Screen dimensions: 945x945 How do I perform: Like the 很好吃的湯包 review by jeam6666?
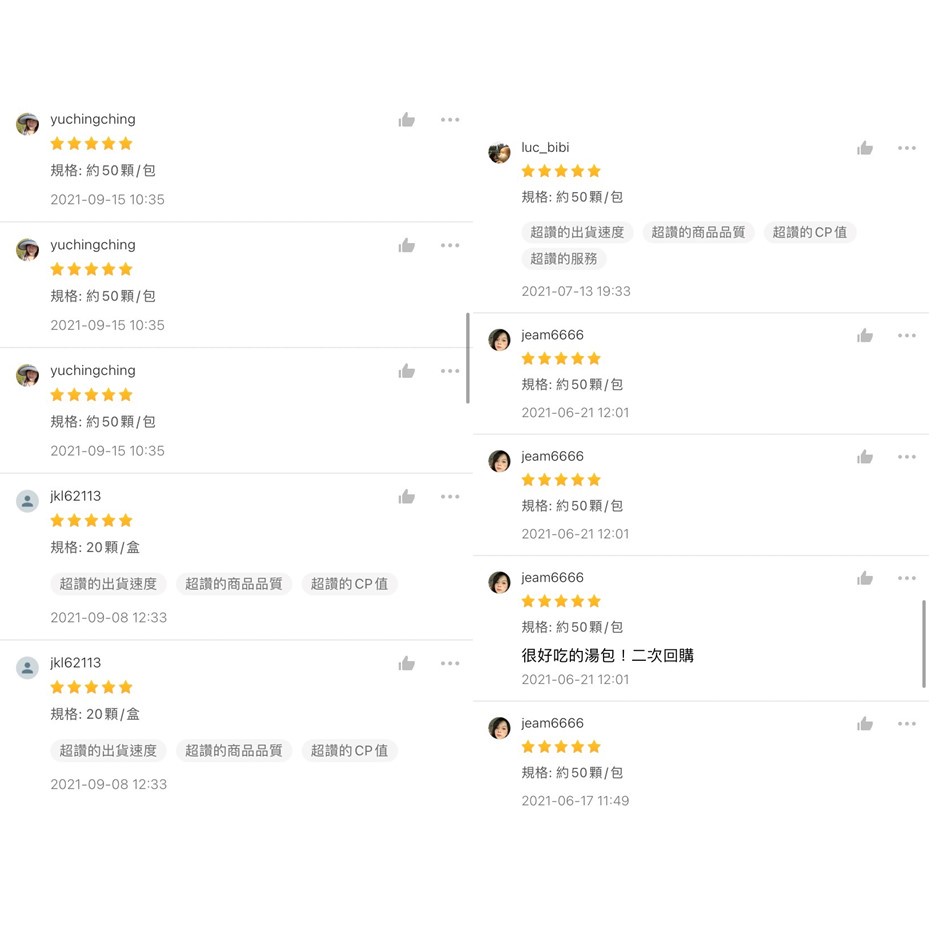point(865,578)
